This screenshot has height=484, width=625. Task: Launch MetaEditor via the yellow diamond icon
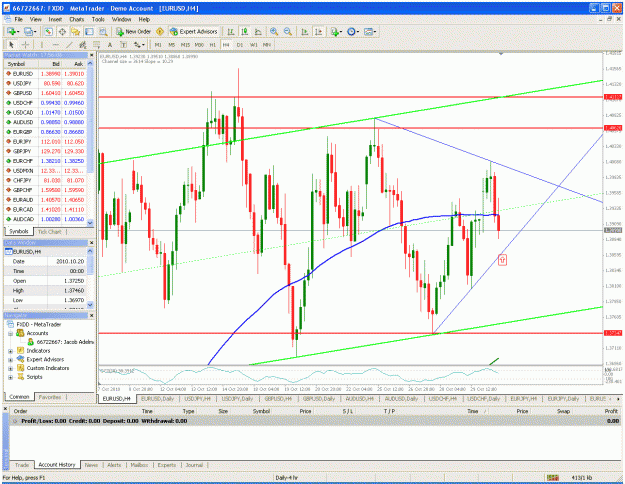pyautogui.click(x=160, y=31)
